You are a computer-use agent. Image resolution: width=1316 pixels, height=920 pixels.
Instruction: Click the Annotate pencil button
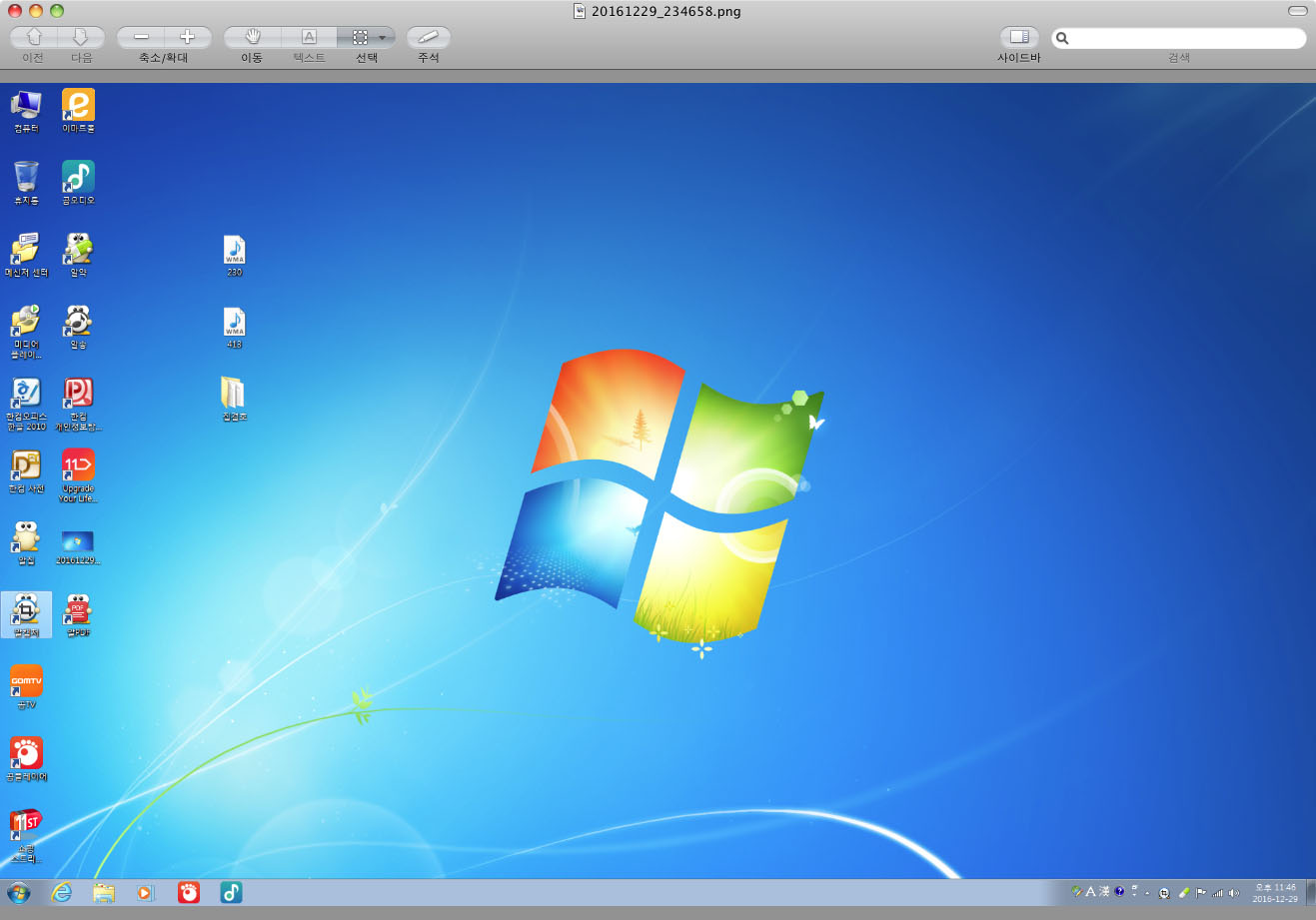tap(428, 37)
